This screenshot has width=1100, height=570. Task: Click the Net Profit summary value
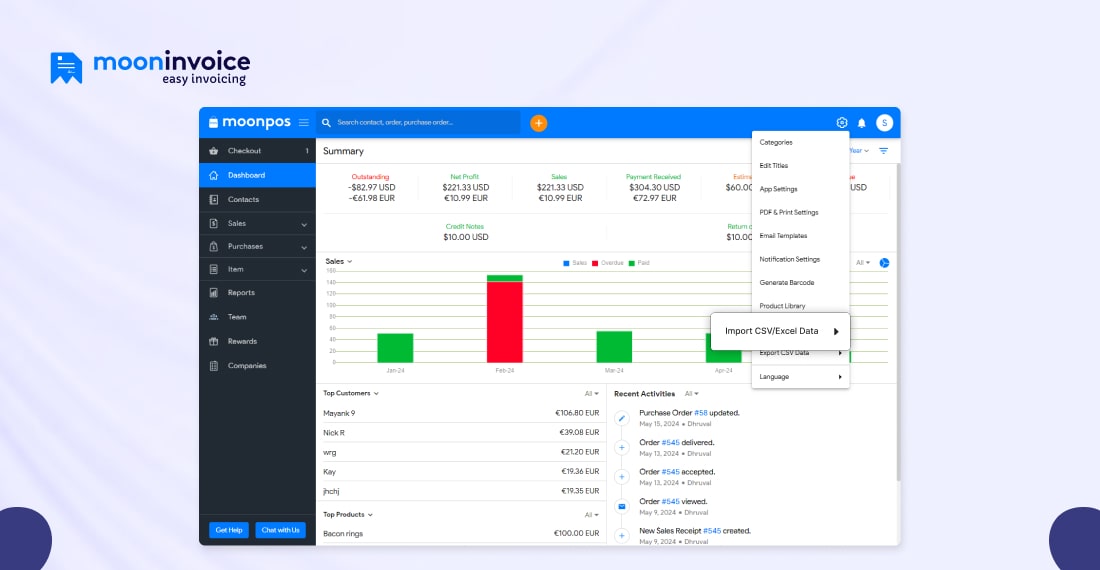(x=466, y=193)
